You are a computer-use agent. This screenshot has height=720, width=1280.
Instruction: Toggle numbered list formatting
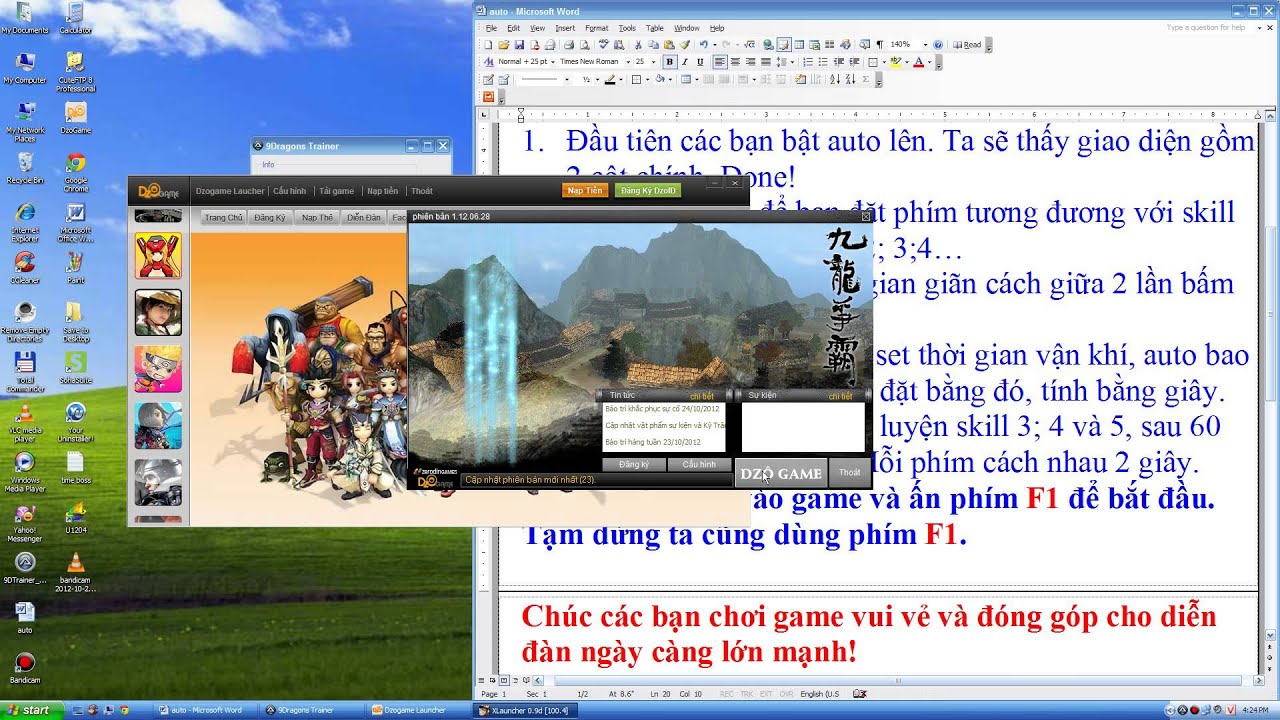pos(808,62)
